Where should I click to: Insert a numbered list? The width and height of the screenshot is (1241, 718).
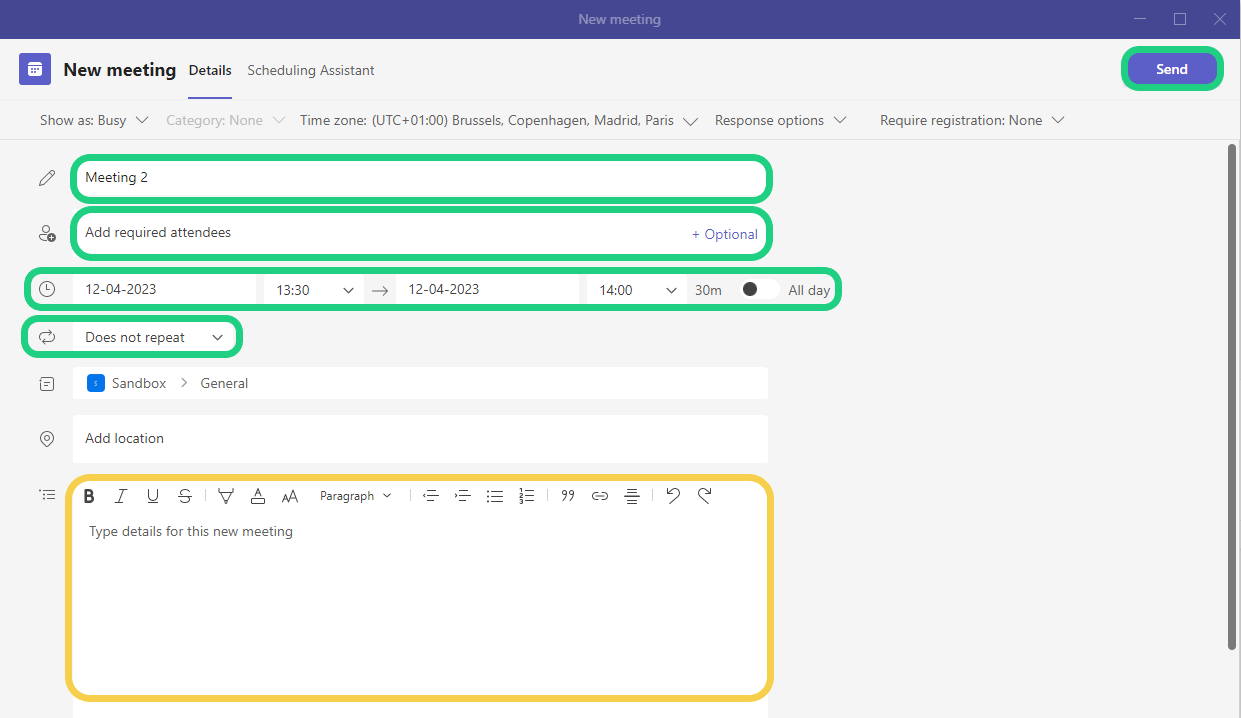click(x=527, y=496)
